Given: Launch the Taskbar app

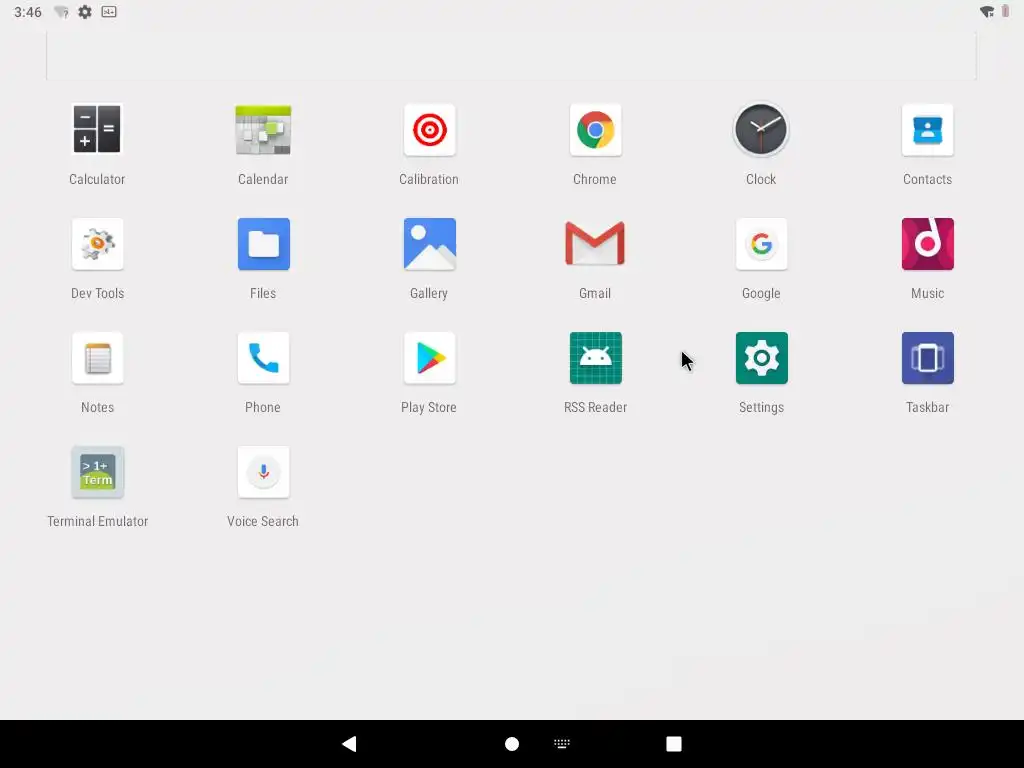Looking at the screenshot, I should click(927, 358).
